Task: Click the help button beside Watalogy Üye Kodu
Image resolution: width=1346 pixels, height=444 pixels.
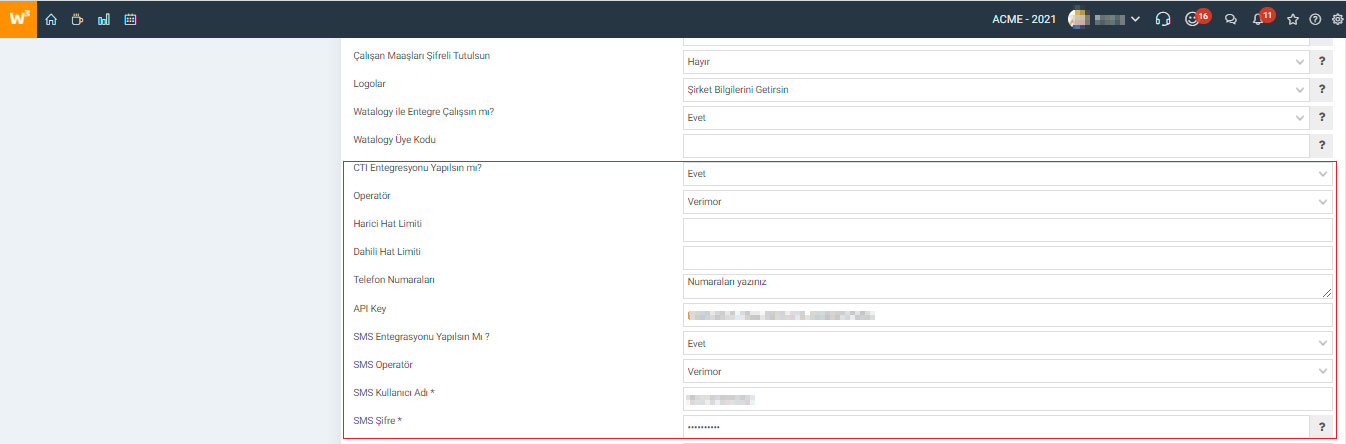Action: [x=1322, y=146]
